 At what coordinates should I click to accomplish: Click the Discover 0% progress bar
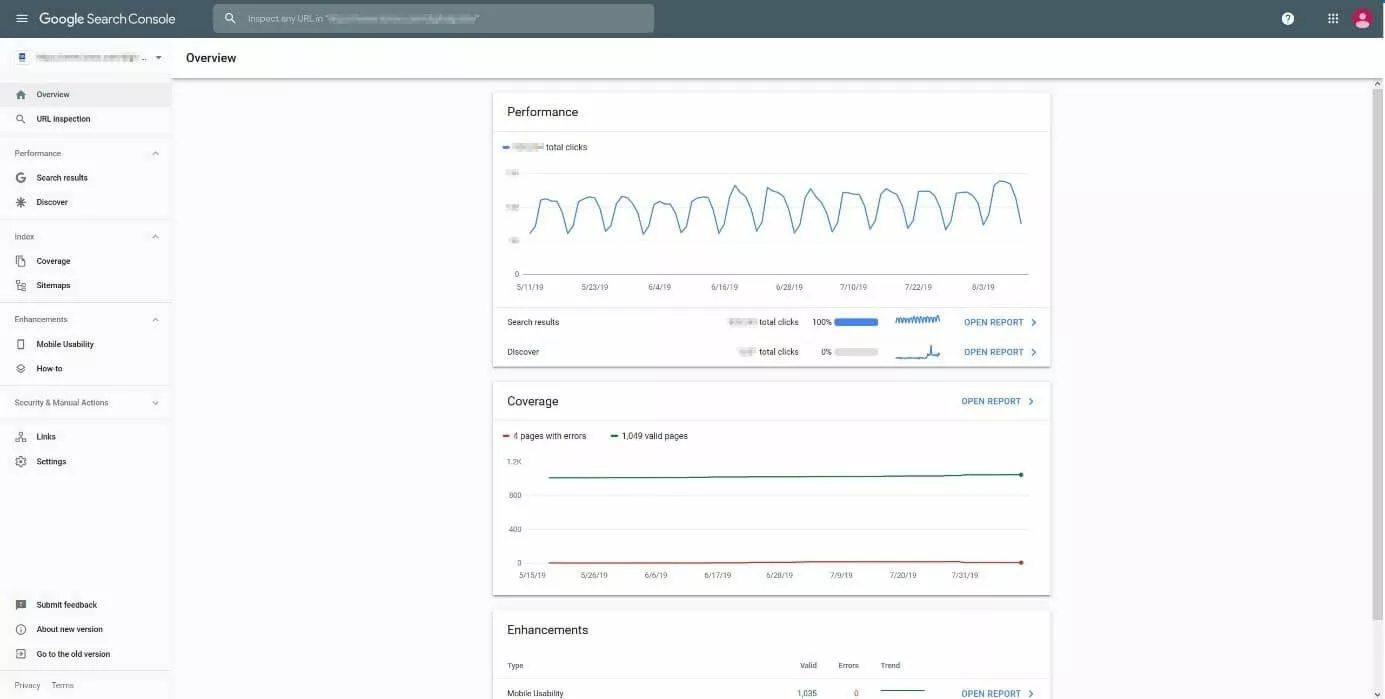pyautogui.click(x=856, y=352)
